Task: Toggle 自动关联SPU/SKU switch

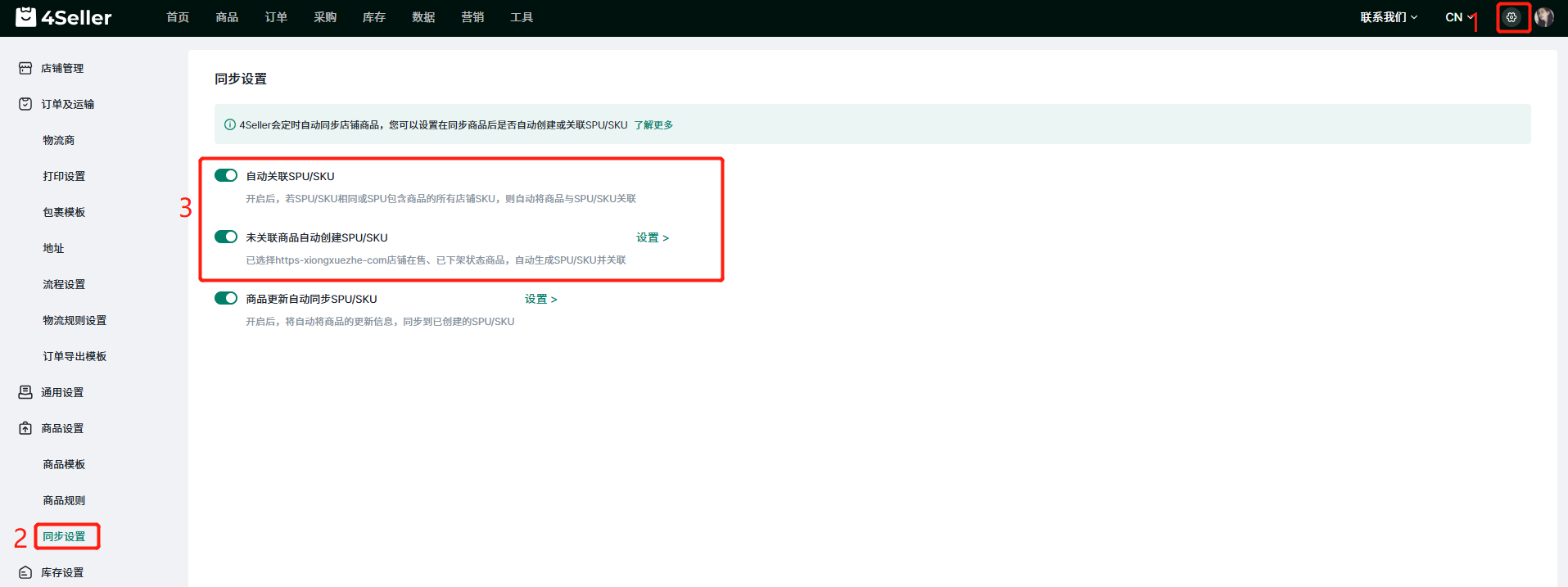Action: [226, 175]
